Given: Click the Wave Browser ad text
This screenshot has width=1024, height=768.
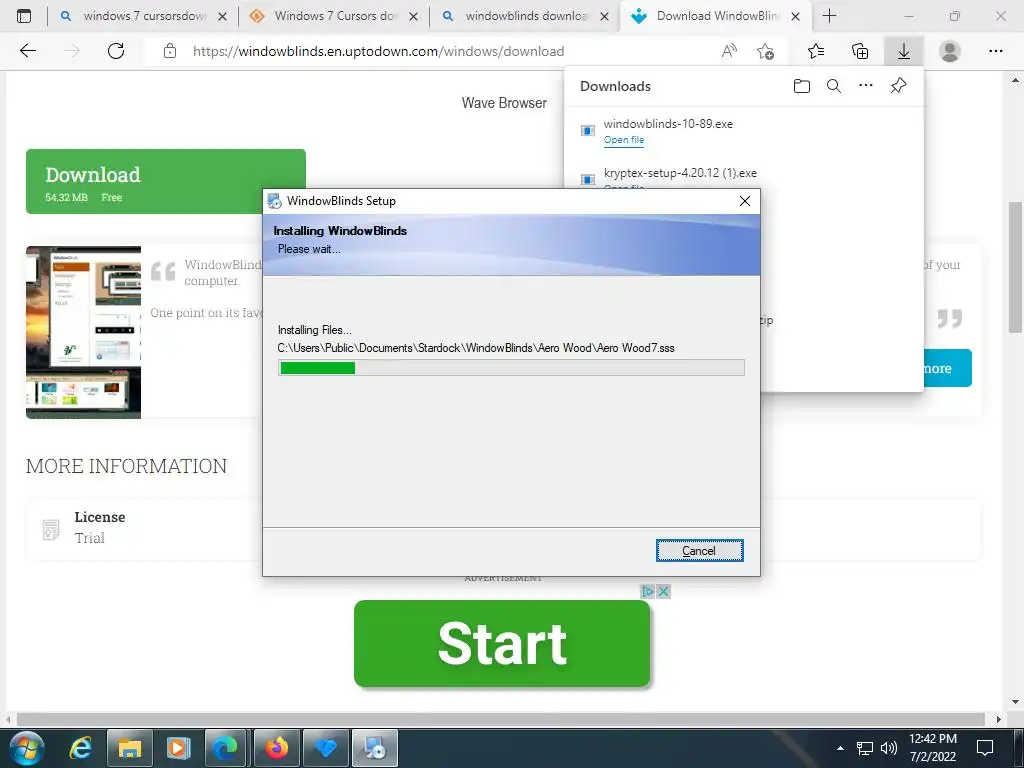Looking at the screenshot, I should [504, 103].
